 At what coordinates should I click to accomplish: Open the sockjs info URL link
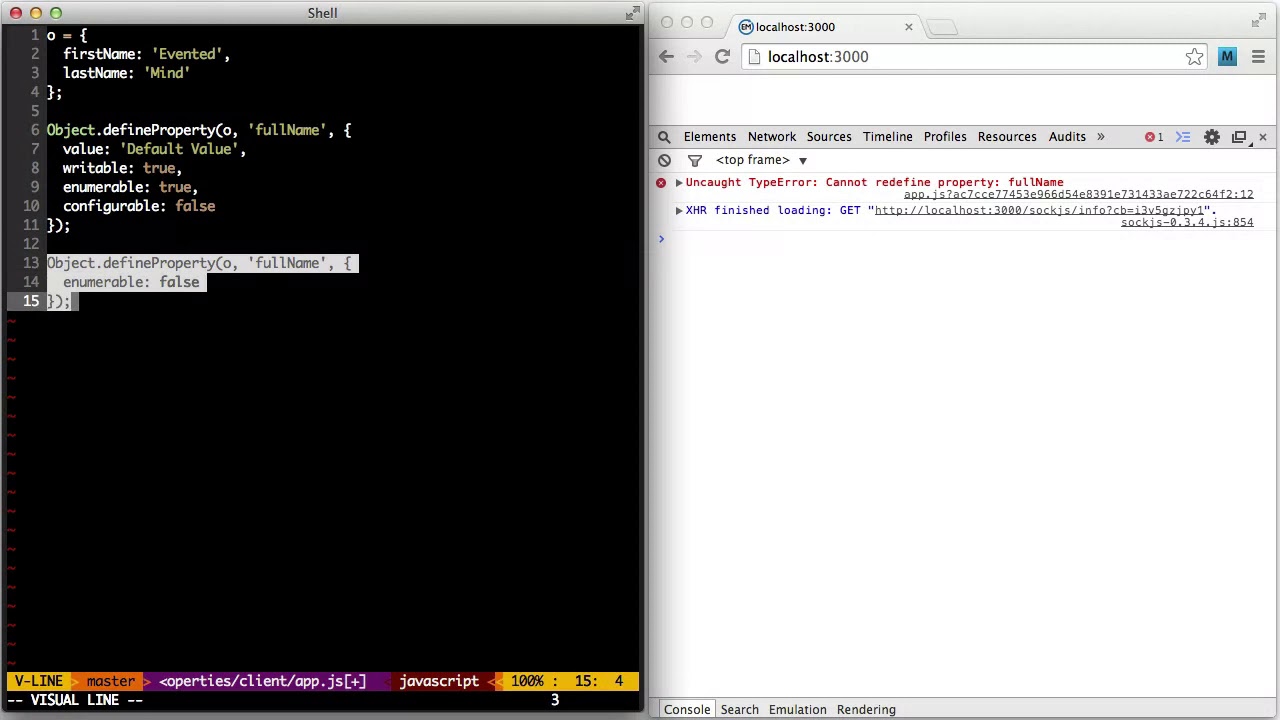1041,211
